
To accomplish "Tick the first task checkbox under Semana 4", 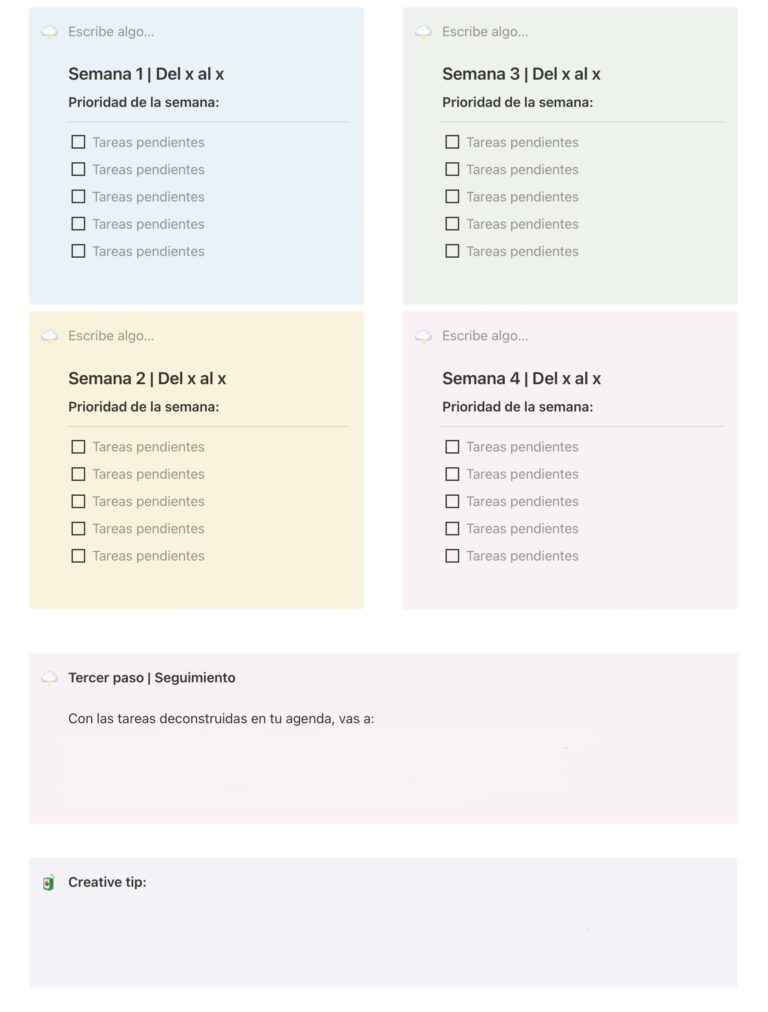I will 452,447.
